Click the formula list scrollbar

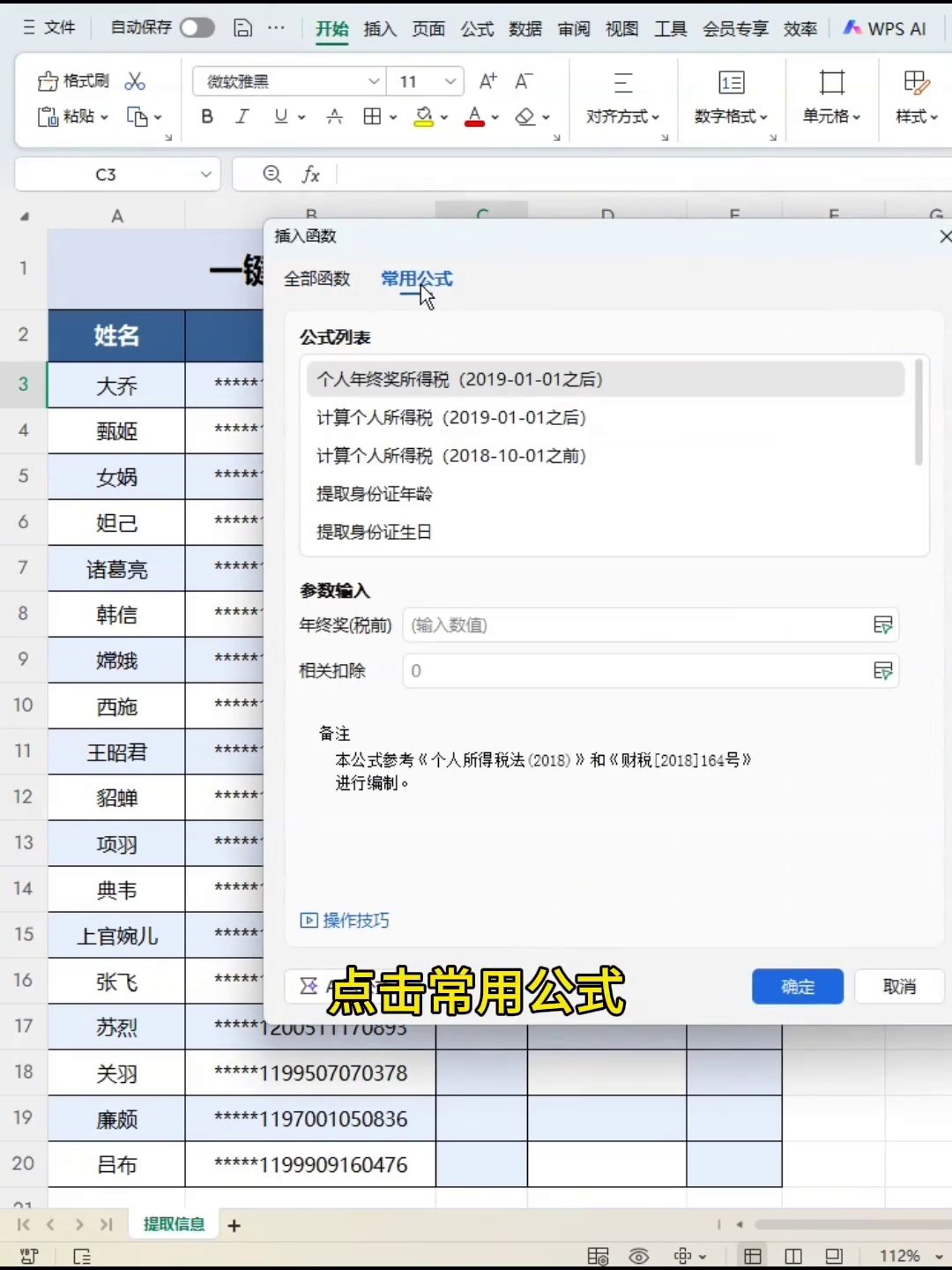point(919,412)
